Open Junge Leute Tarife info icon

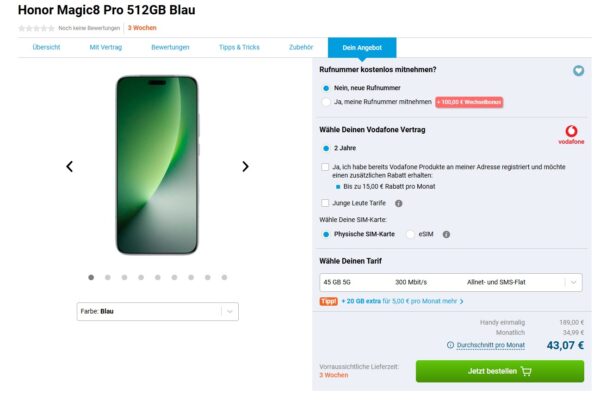coord(399,203)
